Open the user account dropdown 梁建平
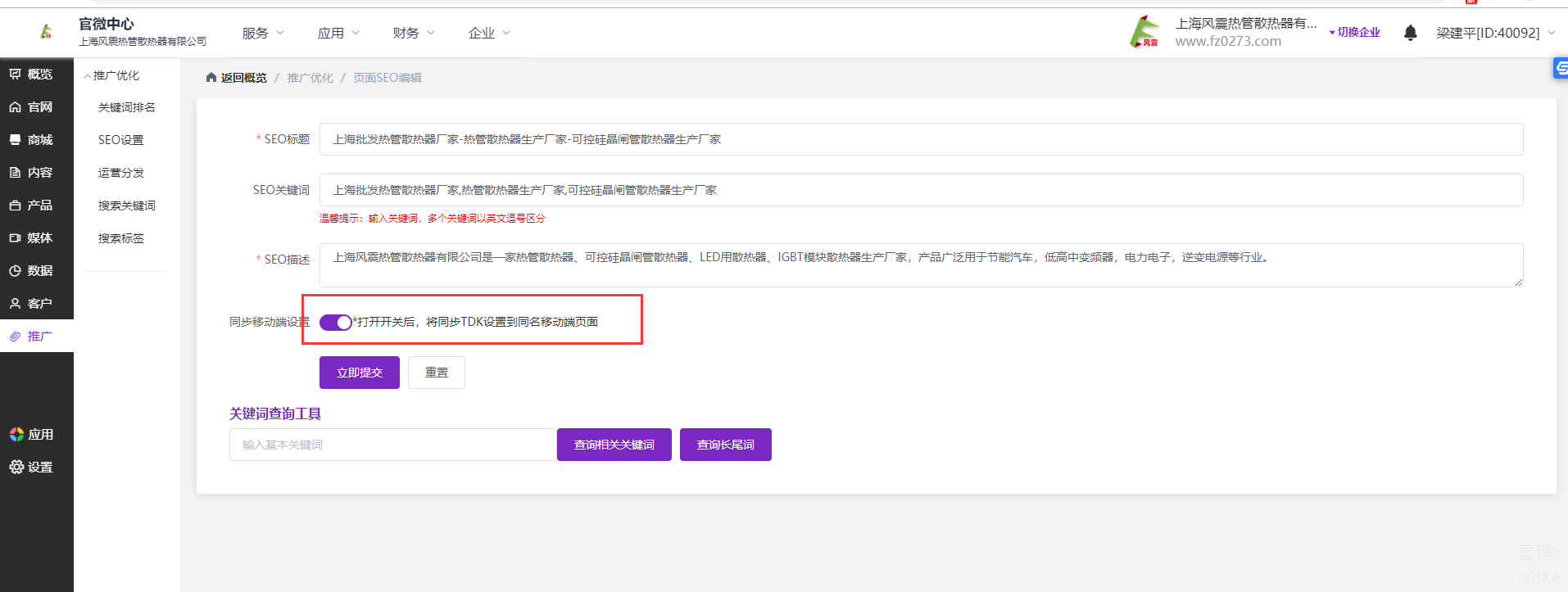Screen dimensions: 1568x592 coord(1495,34)
